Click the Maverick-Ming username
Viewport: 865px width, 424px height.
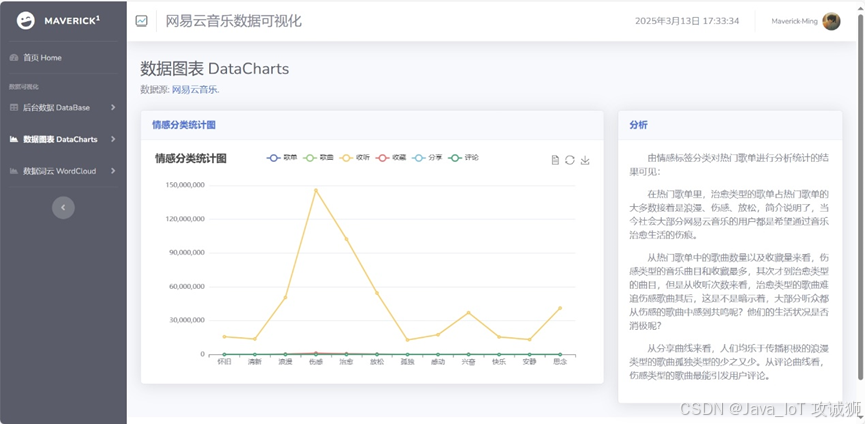tap(794, 22)
